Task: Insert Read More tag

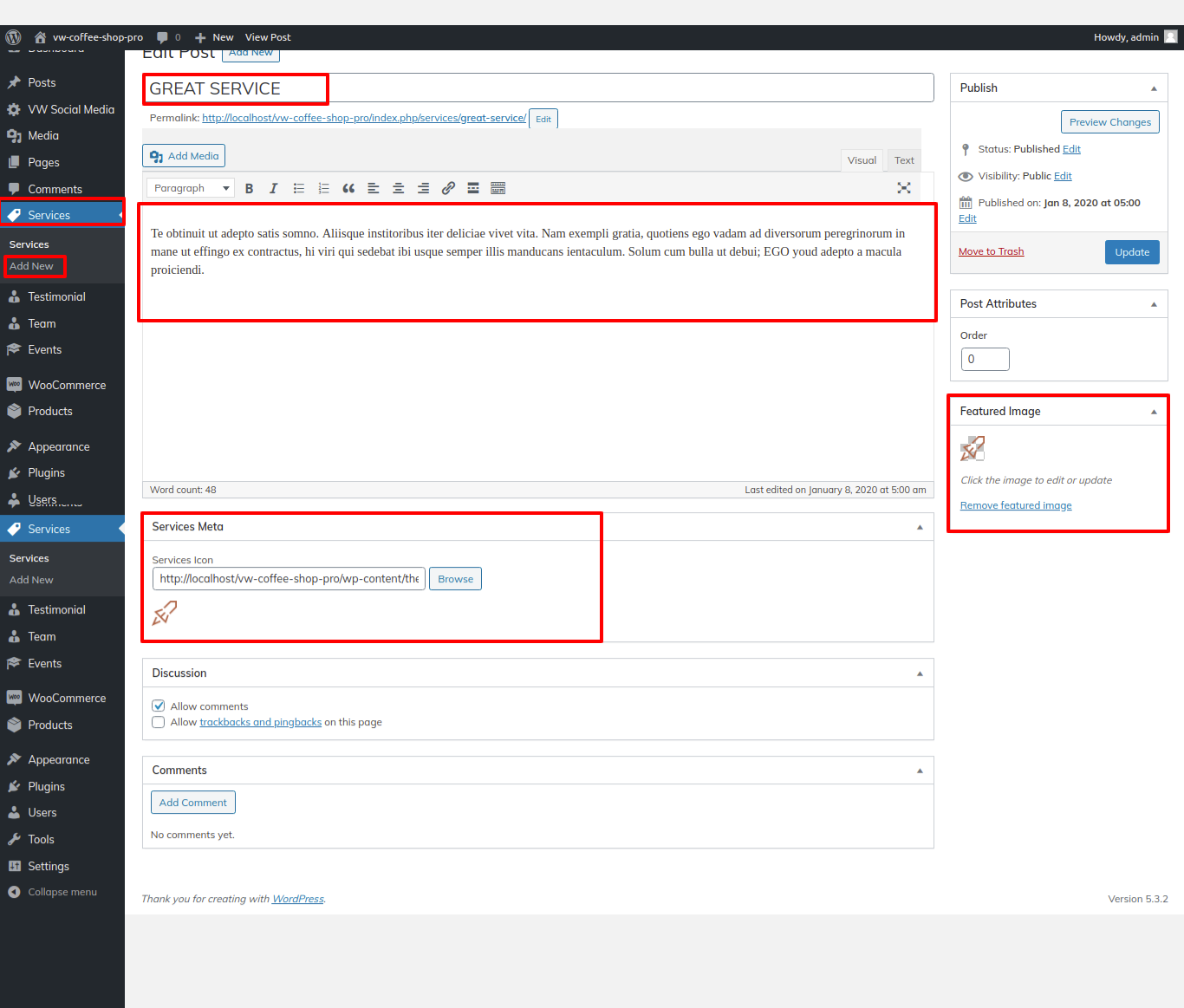Action: click(x=473, y=188)
